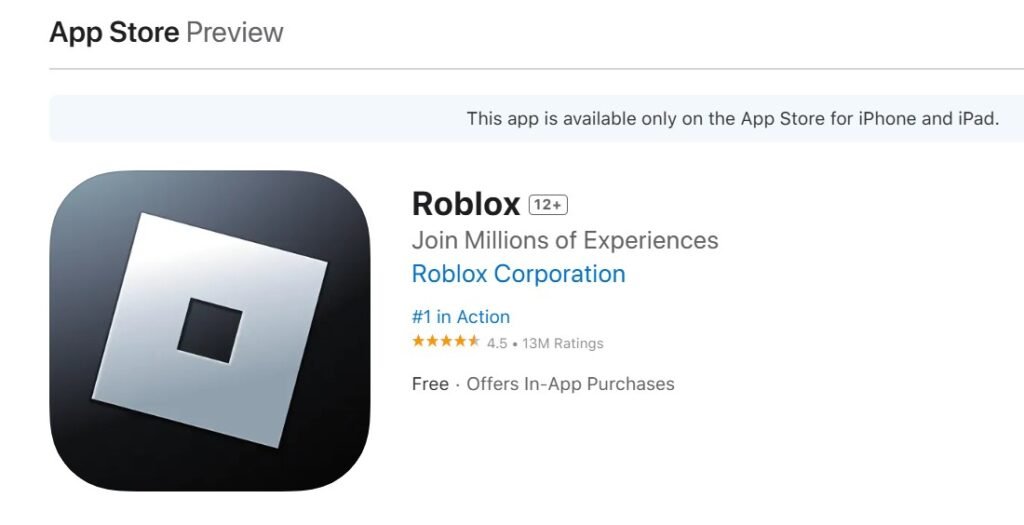Click the 4.5 rating score
The height and width of the screenshot is (525, 1024).
point(497,343)
